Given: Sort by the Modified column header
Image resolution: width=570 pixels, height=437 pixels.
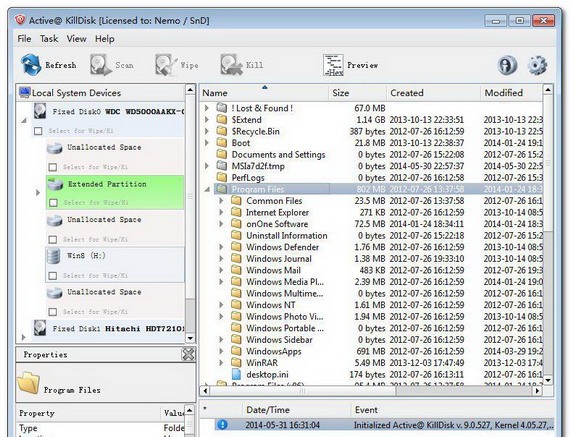Looking at the screenshot, I should tap(511, 93).
